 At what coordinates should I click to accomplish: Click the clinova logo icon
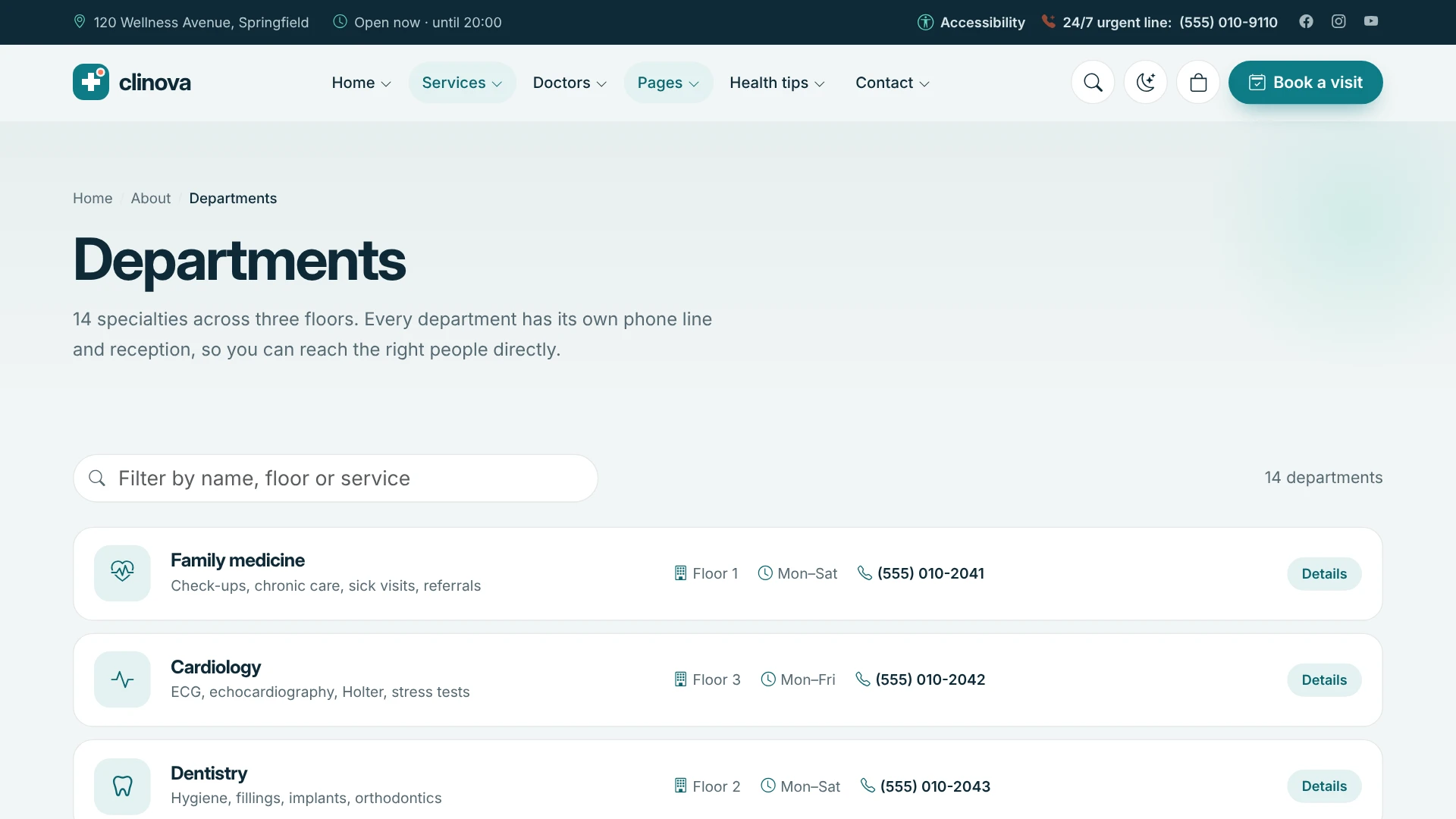click(x=91, y=82)
